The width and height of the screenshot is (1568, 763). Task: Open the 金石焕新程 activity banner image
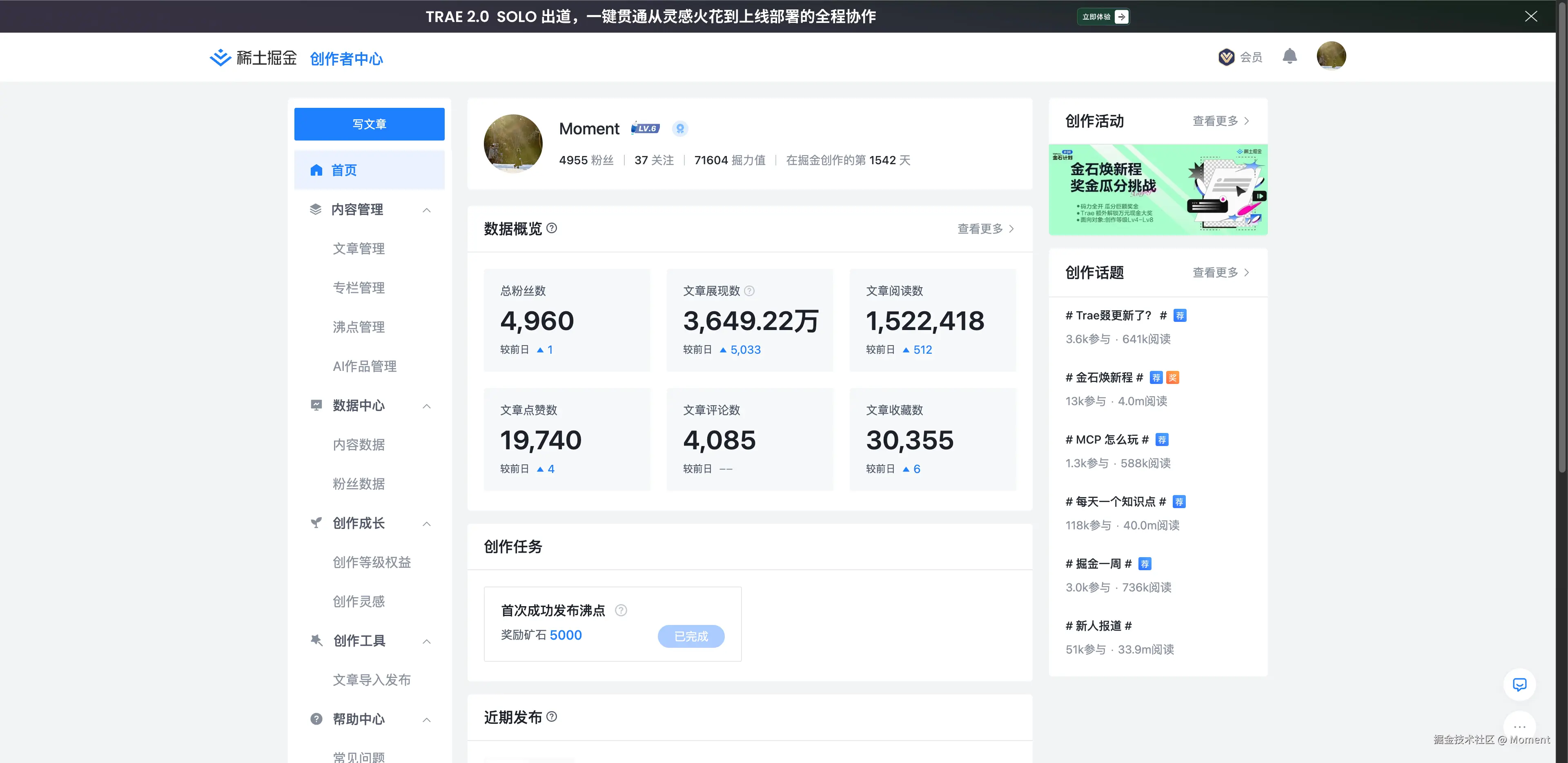(x=1158, y=190)
